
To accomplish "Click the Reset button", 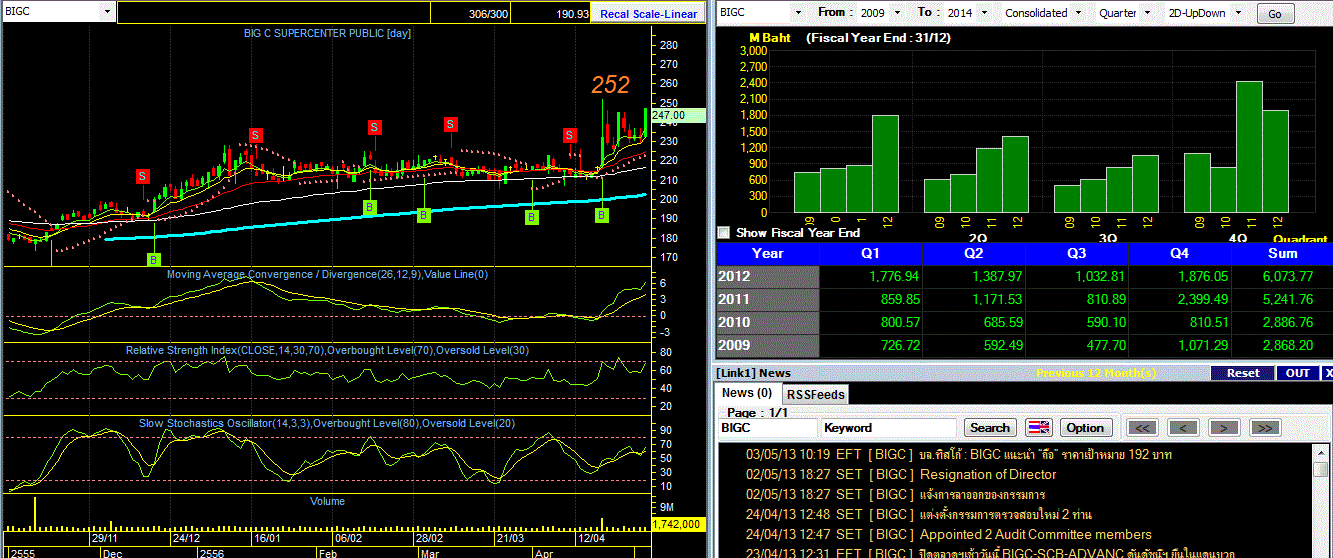I will coord(1243,373).
